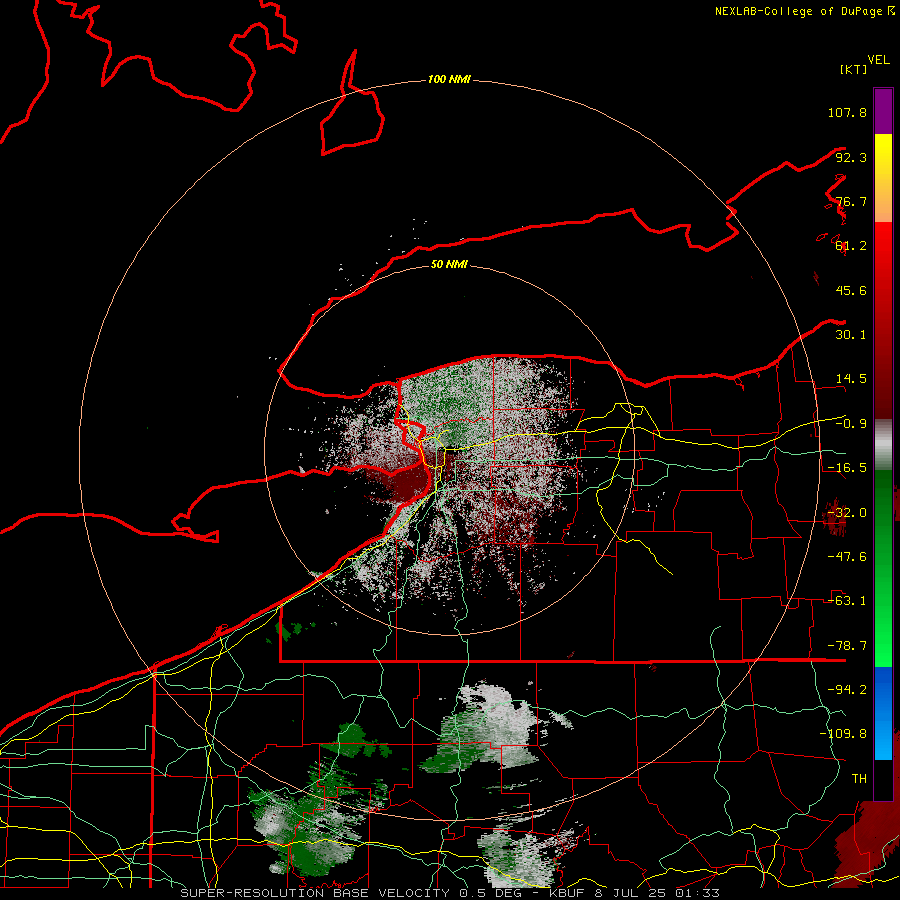
Task: Click the 100 NMI range ring label
Action: point(449,79)
